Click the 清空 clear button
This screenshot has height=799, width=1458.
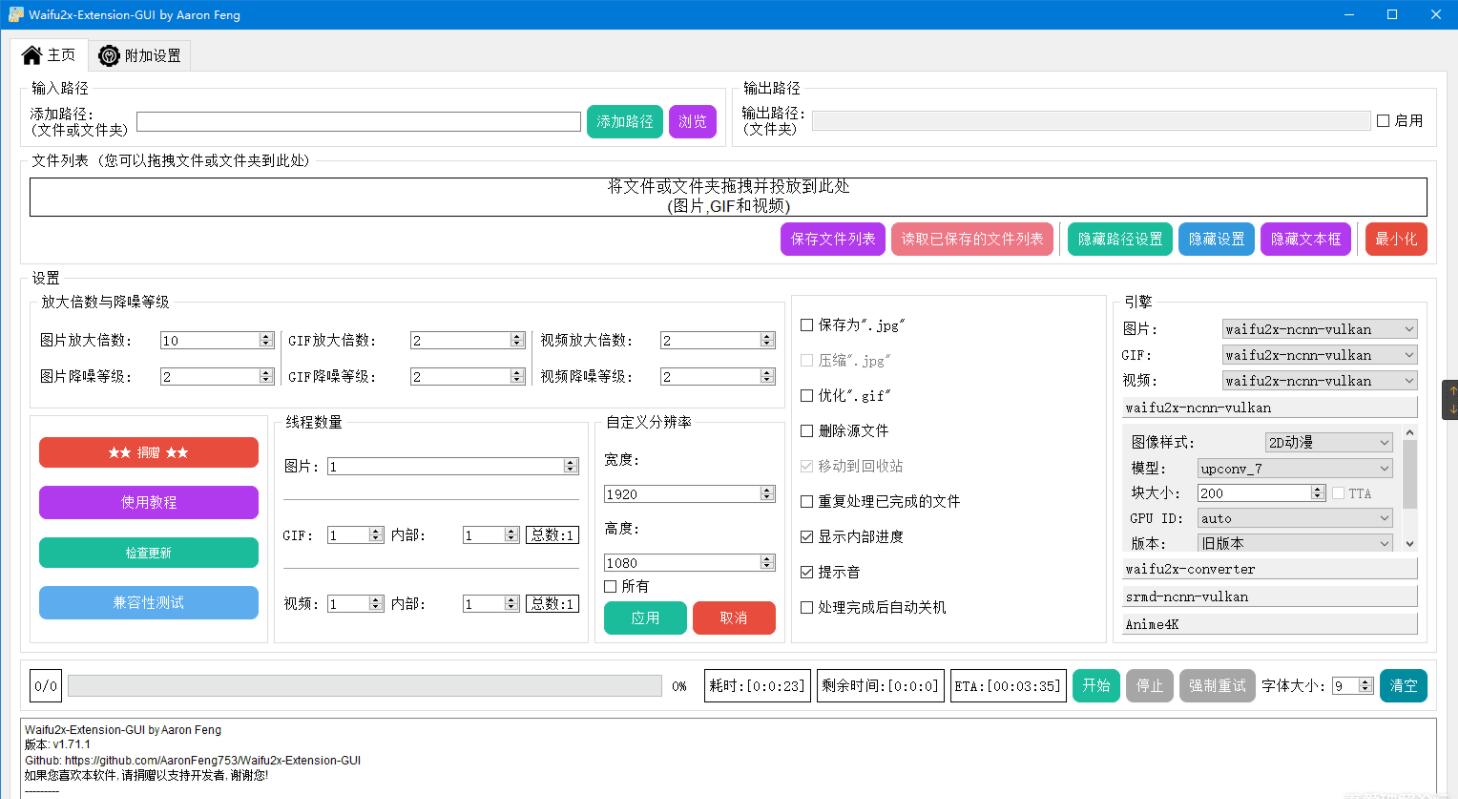pyautogui.click(x=1404, y=686)
